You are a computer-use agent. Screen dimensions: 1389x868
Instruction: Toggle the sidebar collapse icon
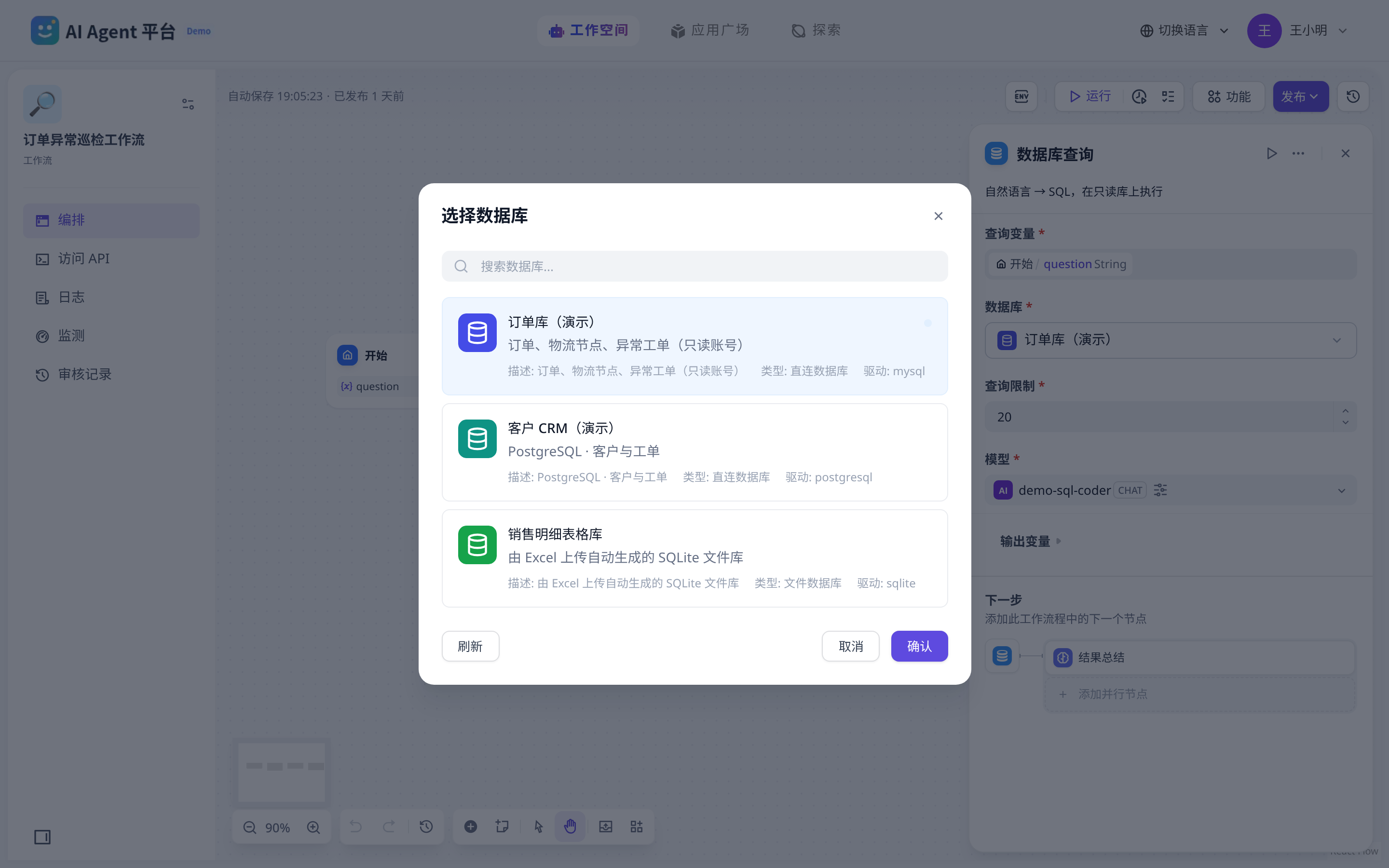click(x=42, y=837)
